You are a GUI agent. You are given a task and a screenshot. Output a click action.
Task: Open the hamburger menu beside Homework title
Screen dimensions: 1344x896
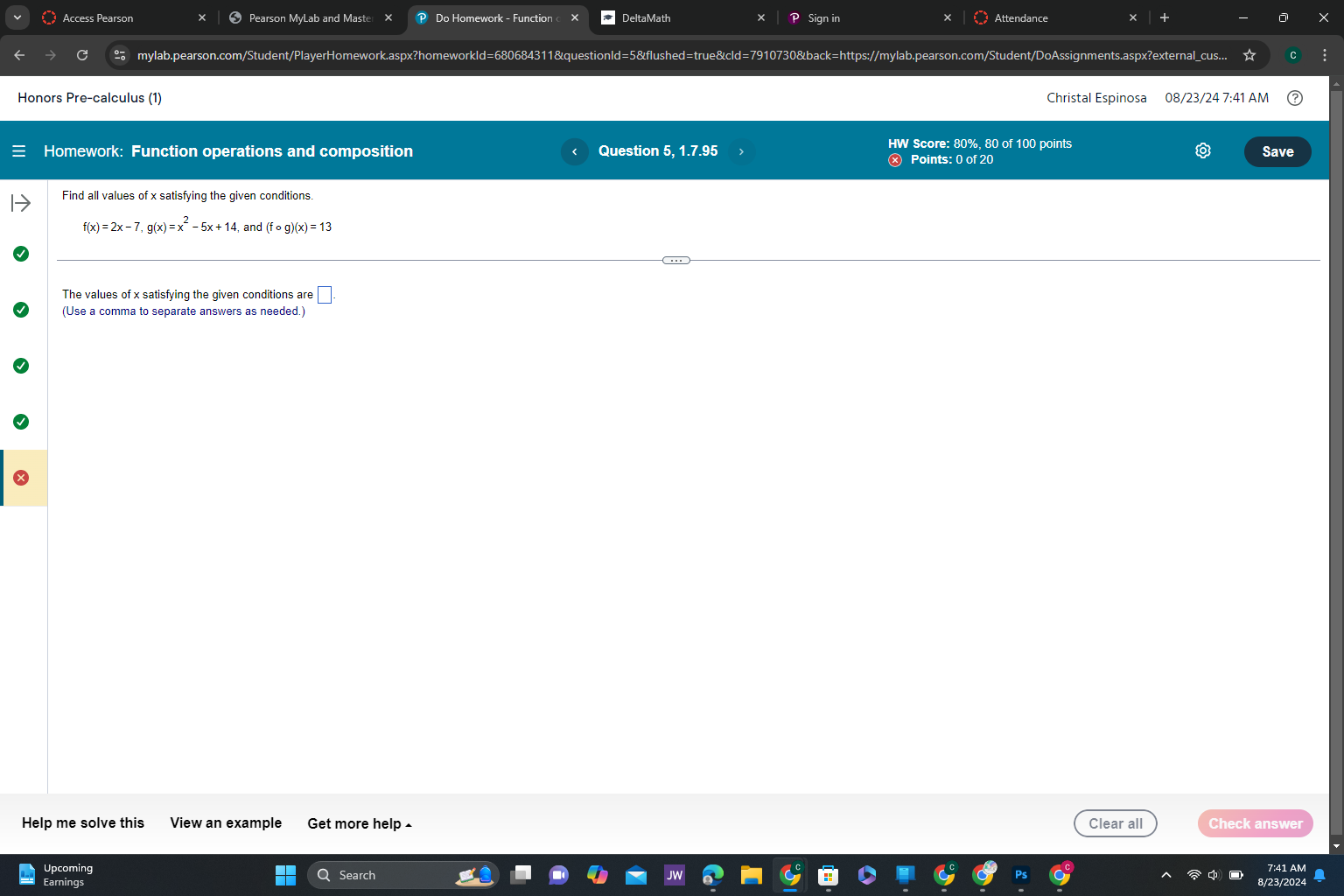pos(18,151)
